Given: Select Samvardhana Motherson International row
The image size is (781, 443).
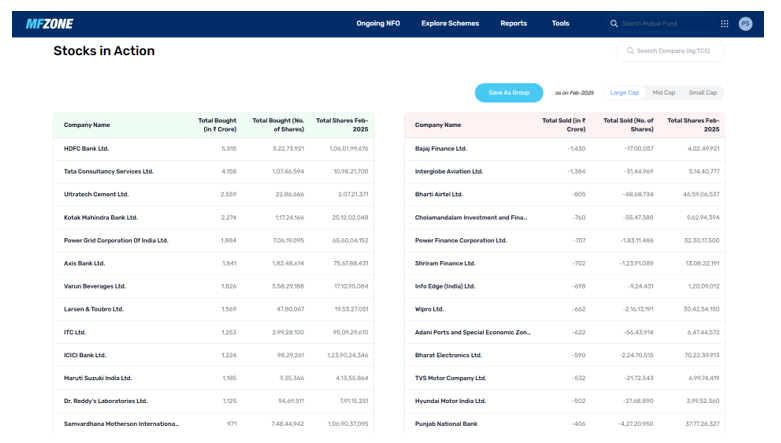Looking at the screenshot, I should pyautogui.click(x=213, y=424).
